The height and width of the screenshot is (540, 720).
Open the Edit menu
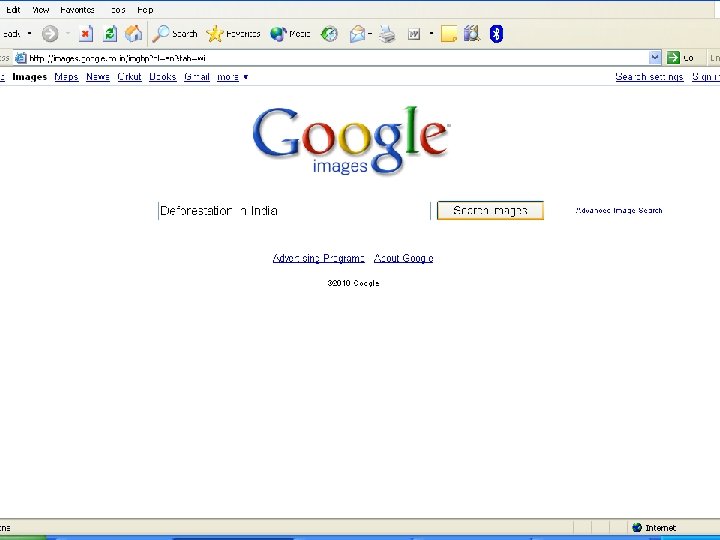pos(13,10)
